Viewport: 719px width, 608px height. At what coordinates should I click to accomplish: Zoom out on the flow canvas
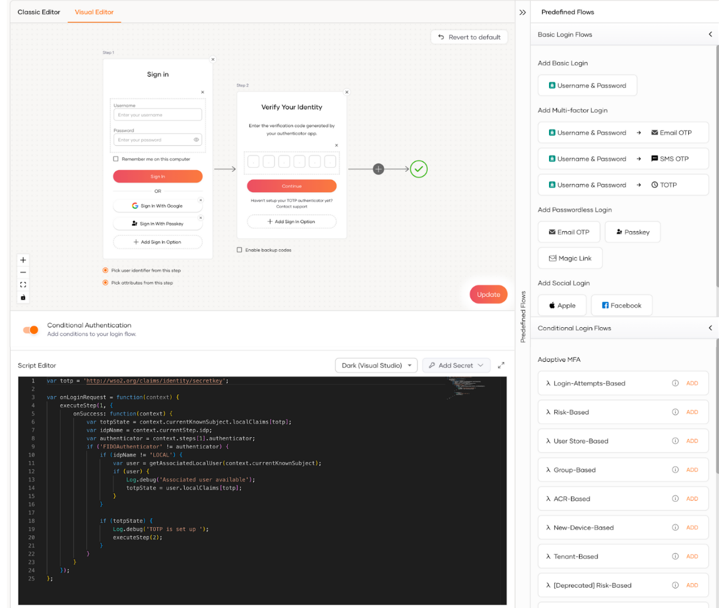coord(23,272)
